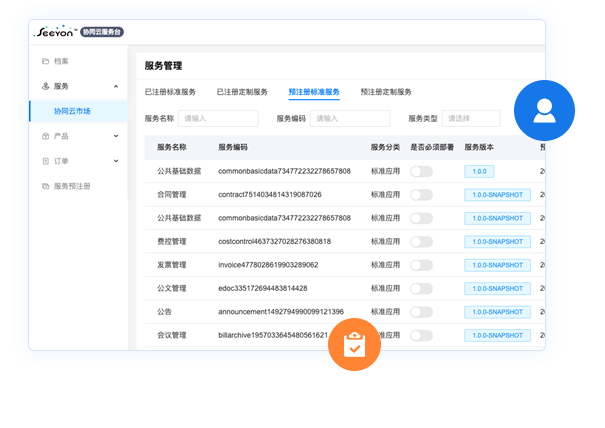Open 服务预注册 sidebar icon

coord(46,186)
